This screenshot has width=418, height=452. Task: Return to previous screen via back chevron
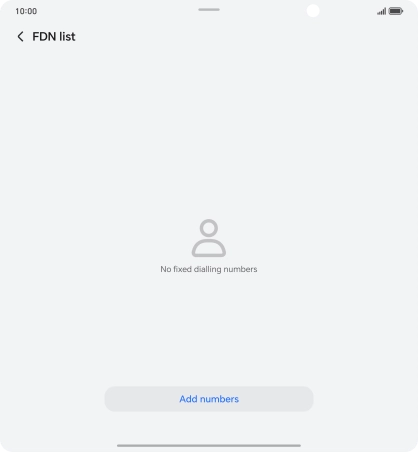click(20, 36)
